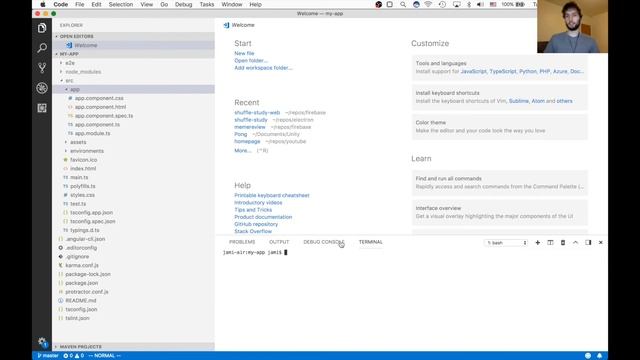
Task: Select the bash terminal dropdown
Action: [x=506, y=243]
